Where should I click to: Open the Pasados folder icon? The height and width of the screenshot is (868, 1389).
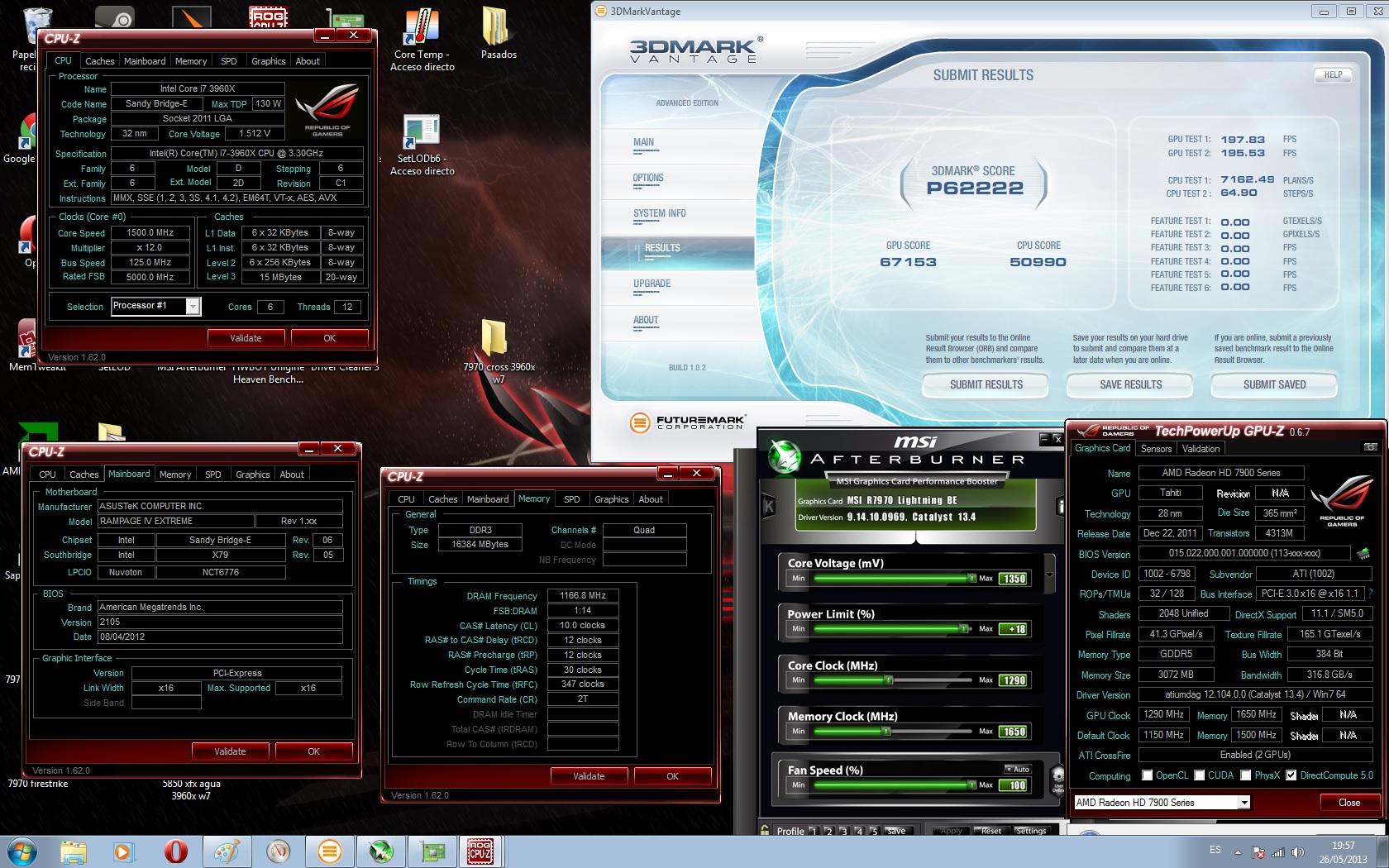tap(499, 33)
